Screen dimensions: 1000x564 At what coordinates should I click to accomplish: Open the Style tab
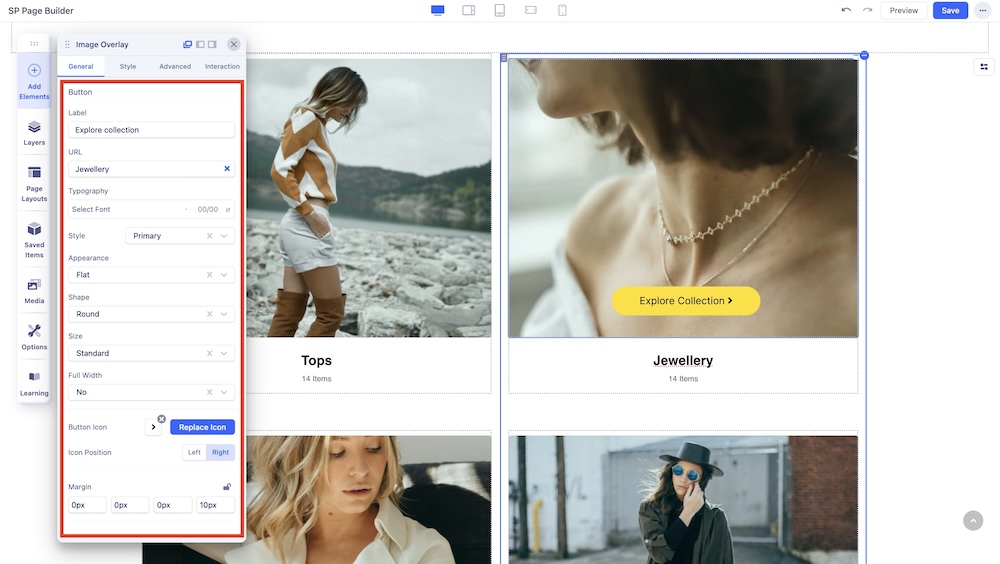pos(128,66)
